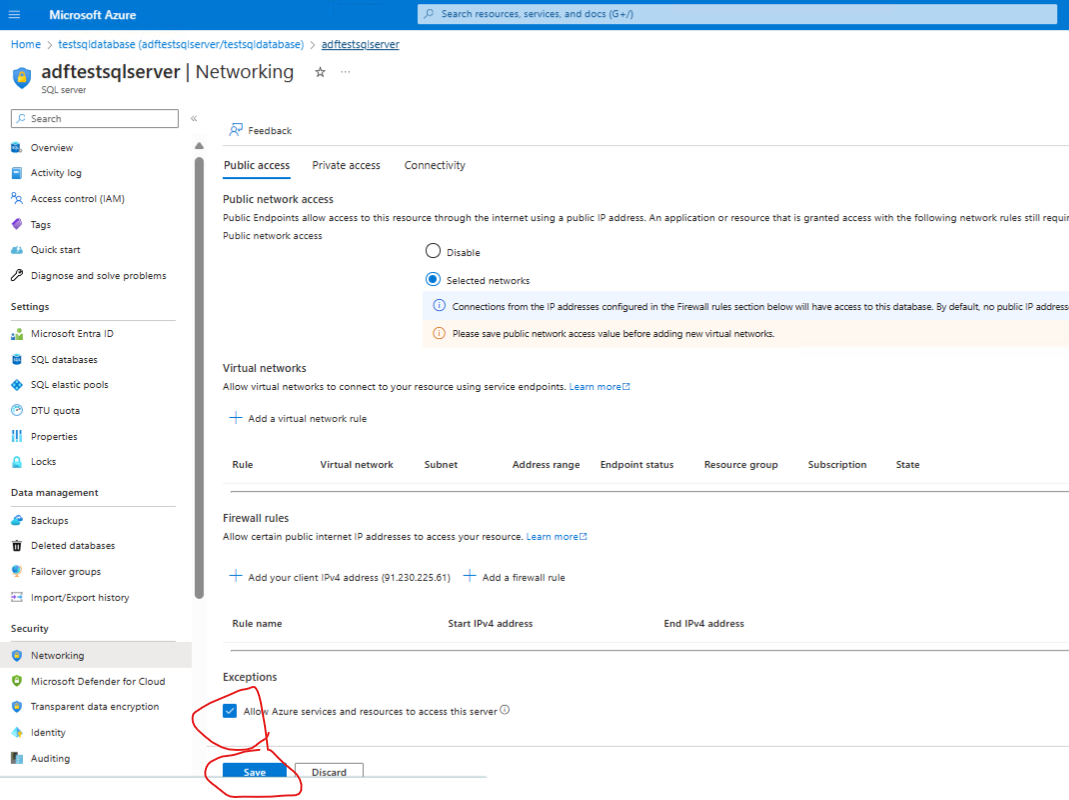Click the Properties icon in sidebar
This screenshot has width=1069, height=800.
17,436
